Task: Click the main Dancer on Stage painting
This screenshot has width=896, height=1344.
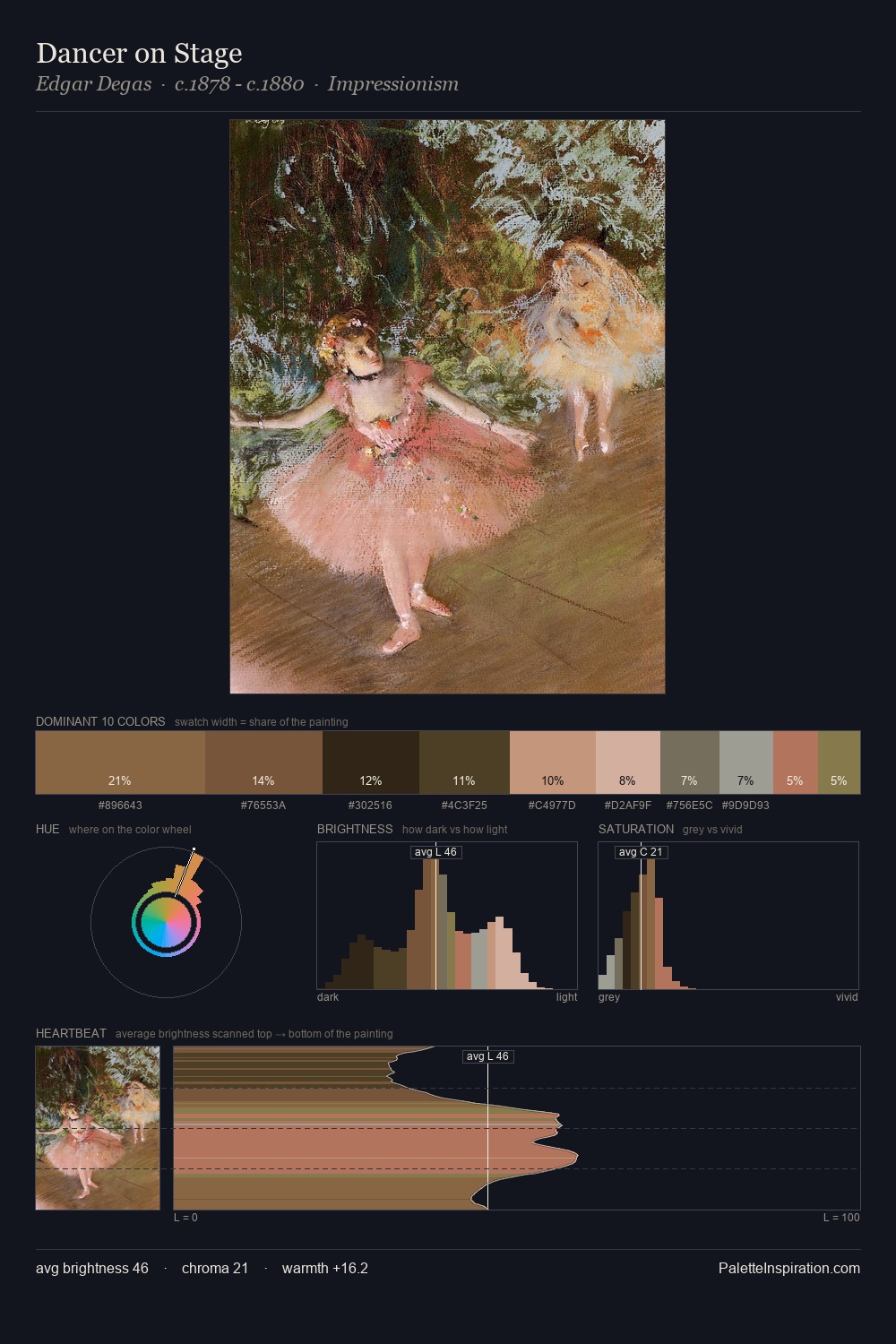Action: pyautogui.click(x=447, y=407)
